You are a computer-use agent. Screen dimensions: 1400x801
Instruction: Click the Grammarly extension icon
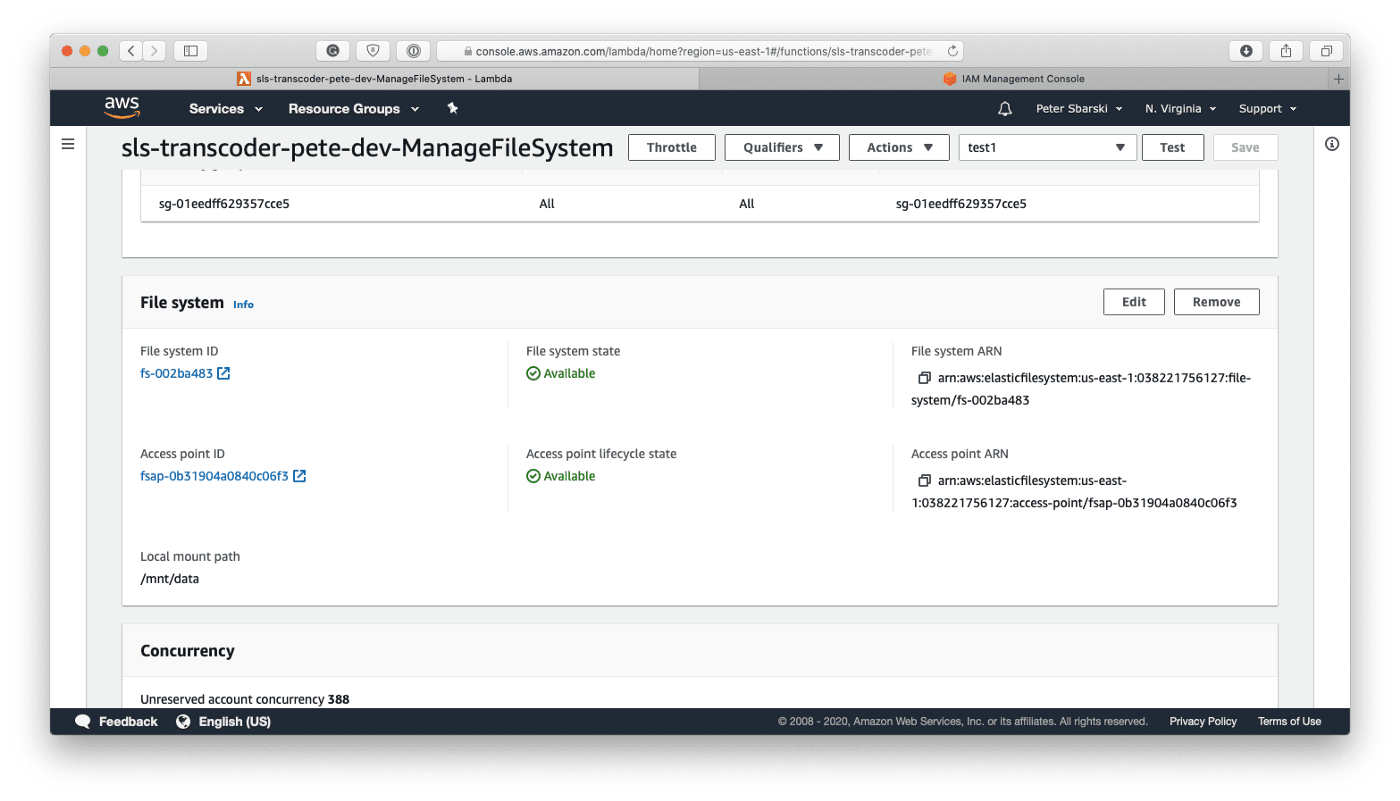[333, 50]
